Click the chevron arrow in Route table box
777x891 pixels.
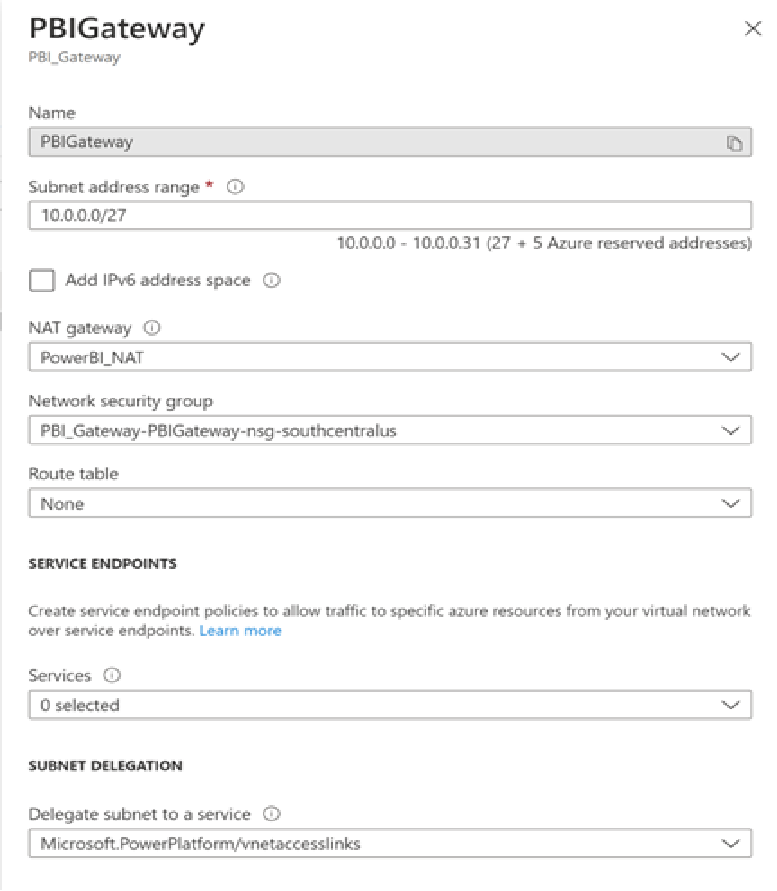coord(730,504)
